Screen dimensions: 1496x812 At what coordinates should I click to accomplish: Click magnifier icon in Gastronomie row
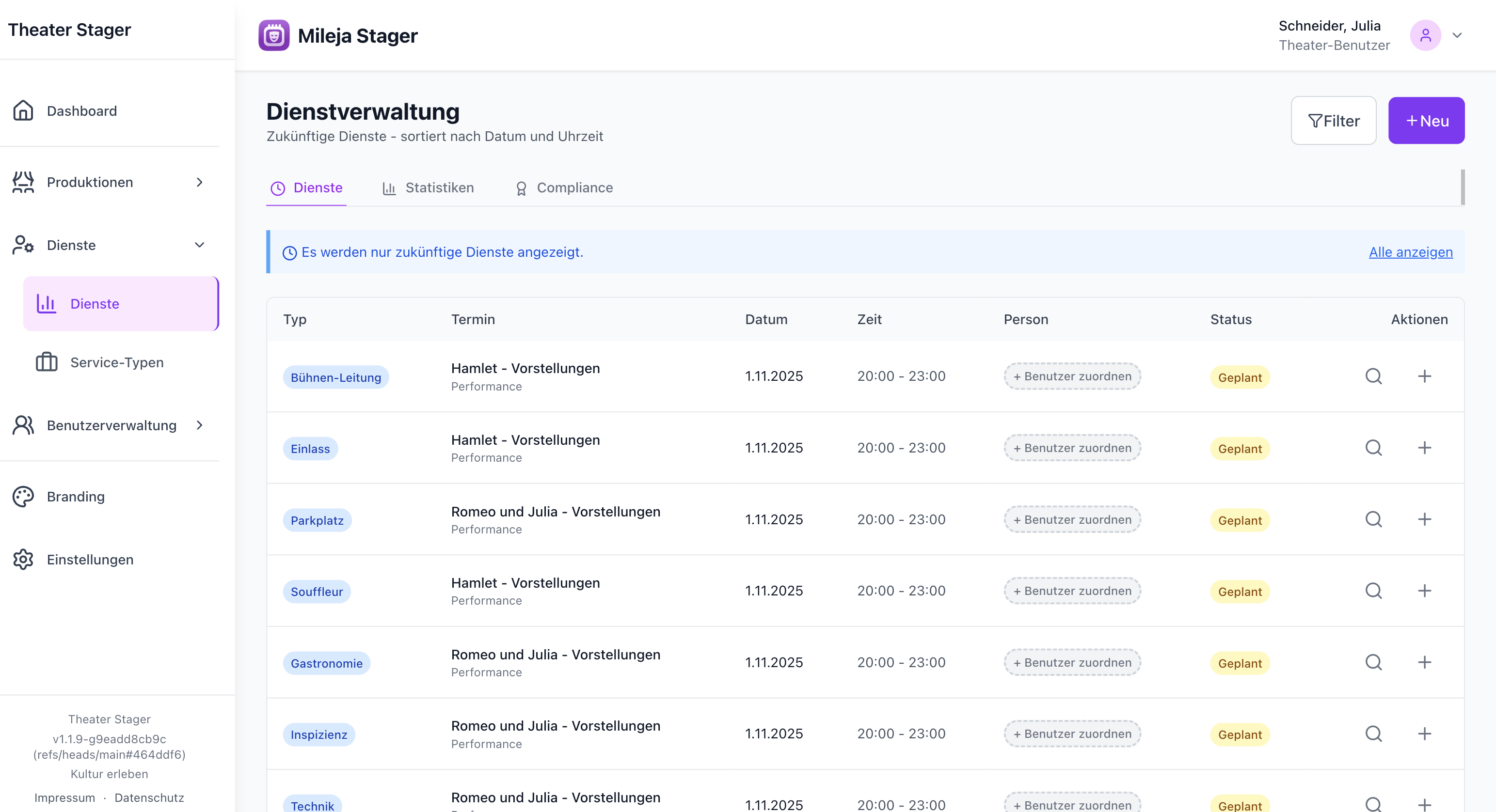[x=1373, y=662]
